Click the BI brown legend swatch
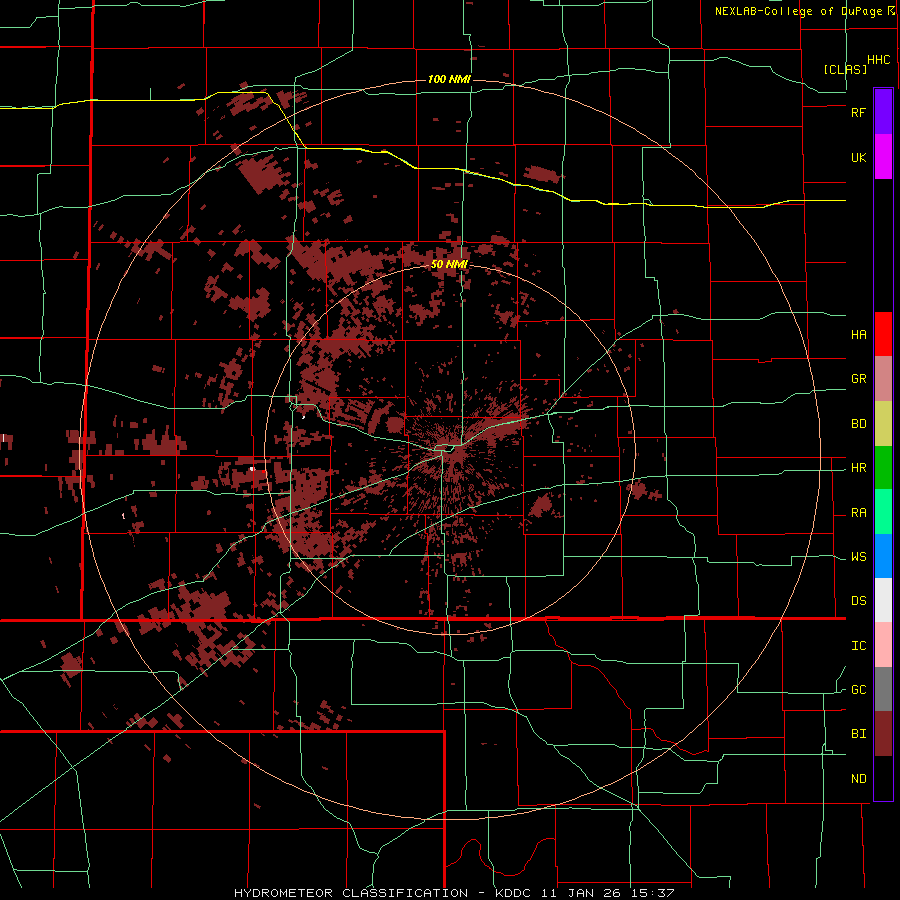The width and height of the screenshot is (900, 900). [883, 734]
